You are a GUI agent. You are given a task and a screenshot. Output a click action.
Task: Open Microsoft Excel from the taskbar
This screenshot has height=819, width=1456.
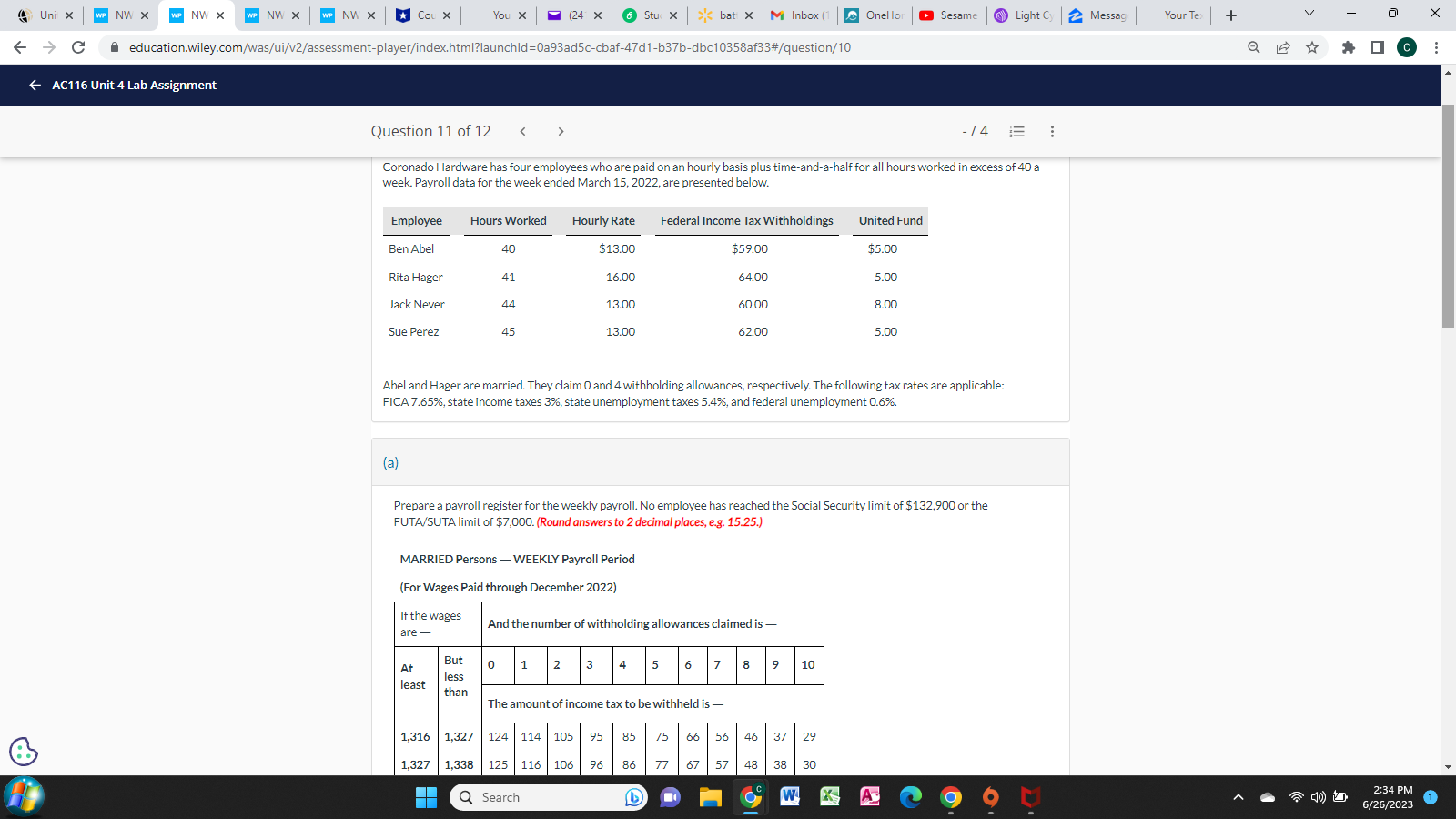pos(829,797)
